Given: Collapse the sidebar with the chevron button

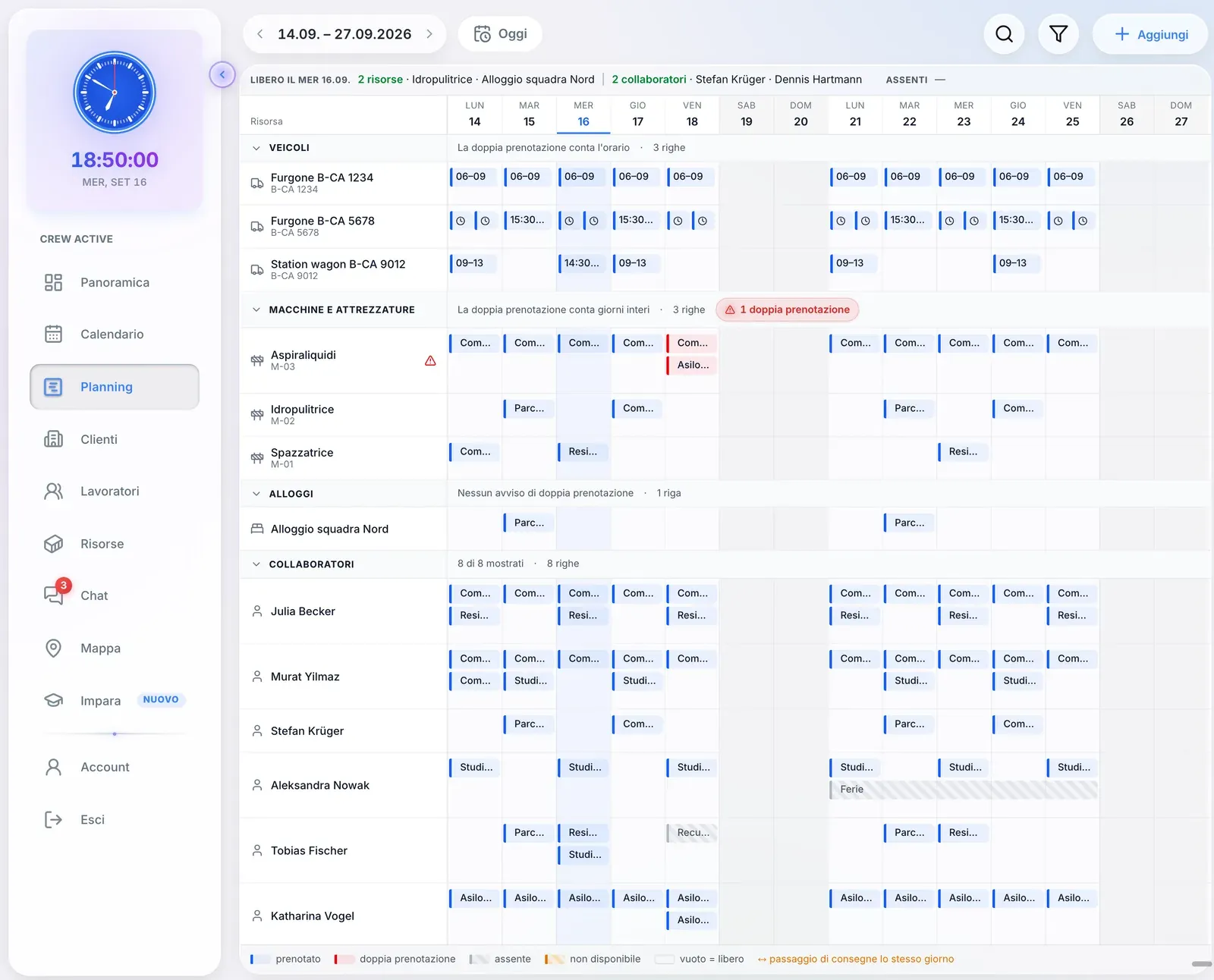Looking at the screenshot, I should [222, 74].
